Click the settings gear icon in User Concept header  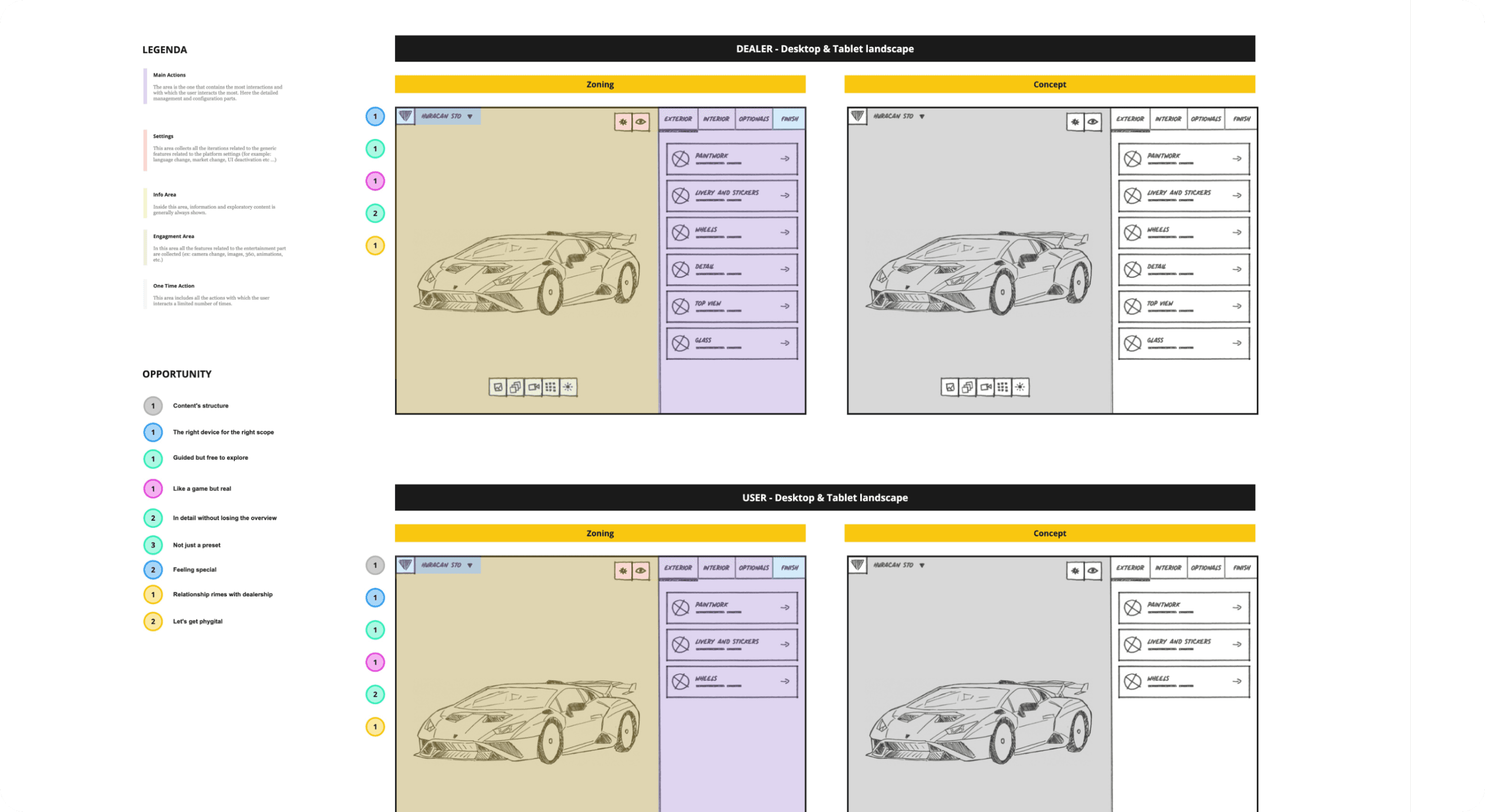[x=1075, y=571]
